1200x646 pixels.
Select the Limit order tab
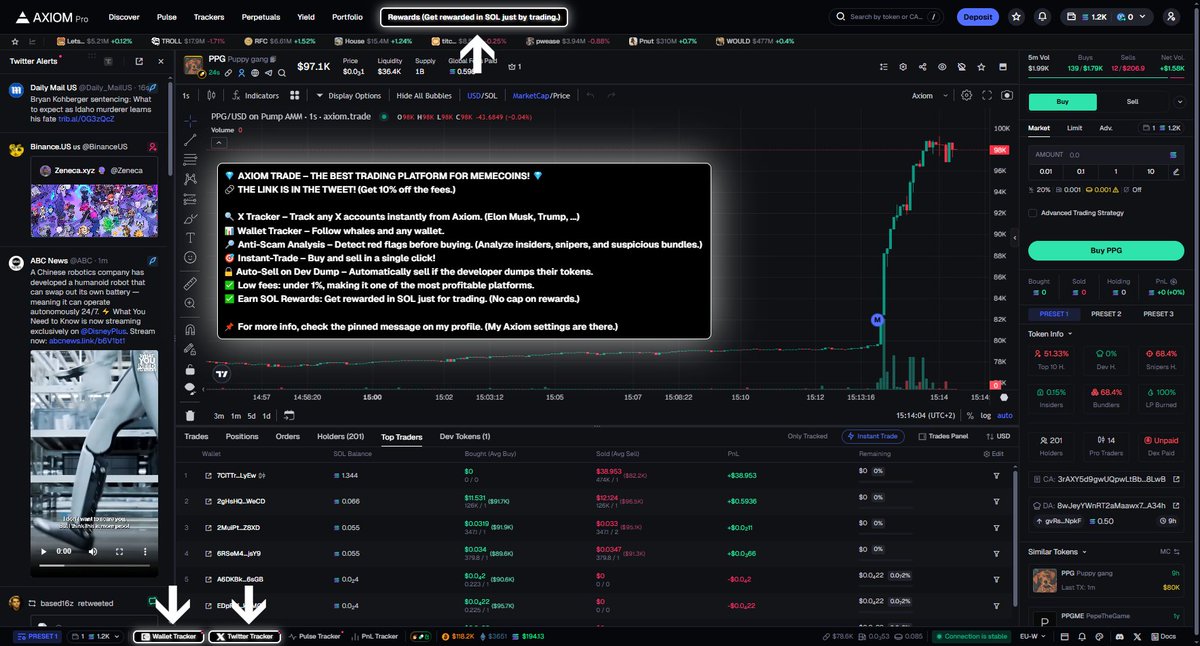pyautogui.click(x=1074, y=128)
